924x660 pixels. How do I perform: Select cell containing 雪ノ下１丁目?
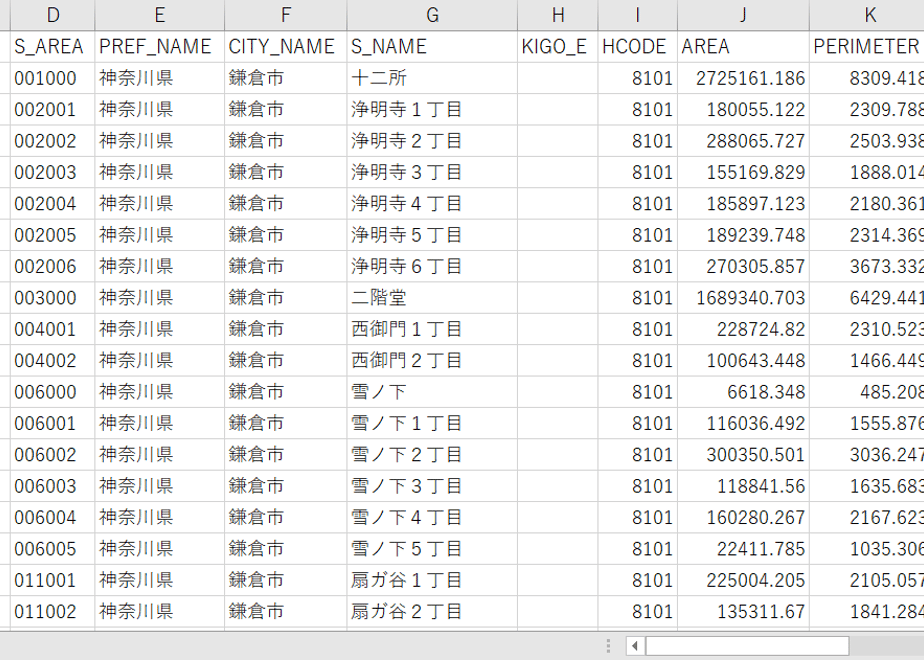[x=433, y=423]
